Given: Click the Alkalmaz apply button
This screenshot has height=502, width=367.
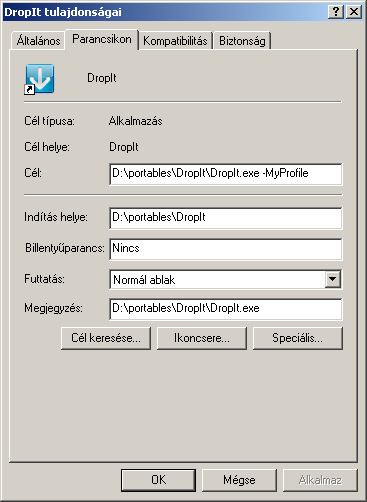Looking at the screenshot, I should click(320, 480).
